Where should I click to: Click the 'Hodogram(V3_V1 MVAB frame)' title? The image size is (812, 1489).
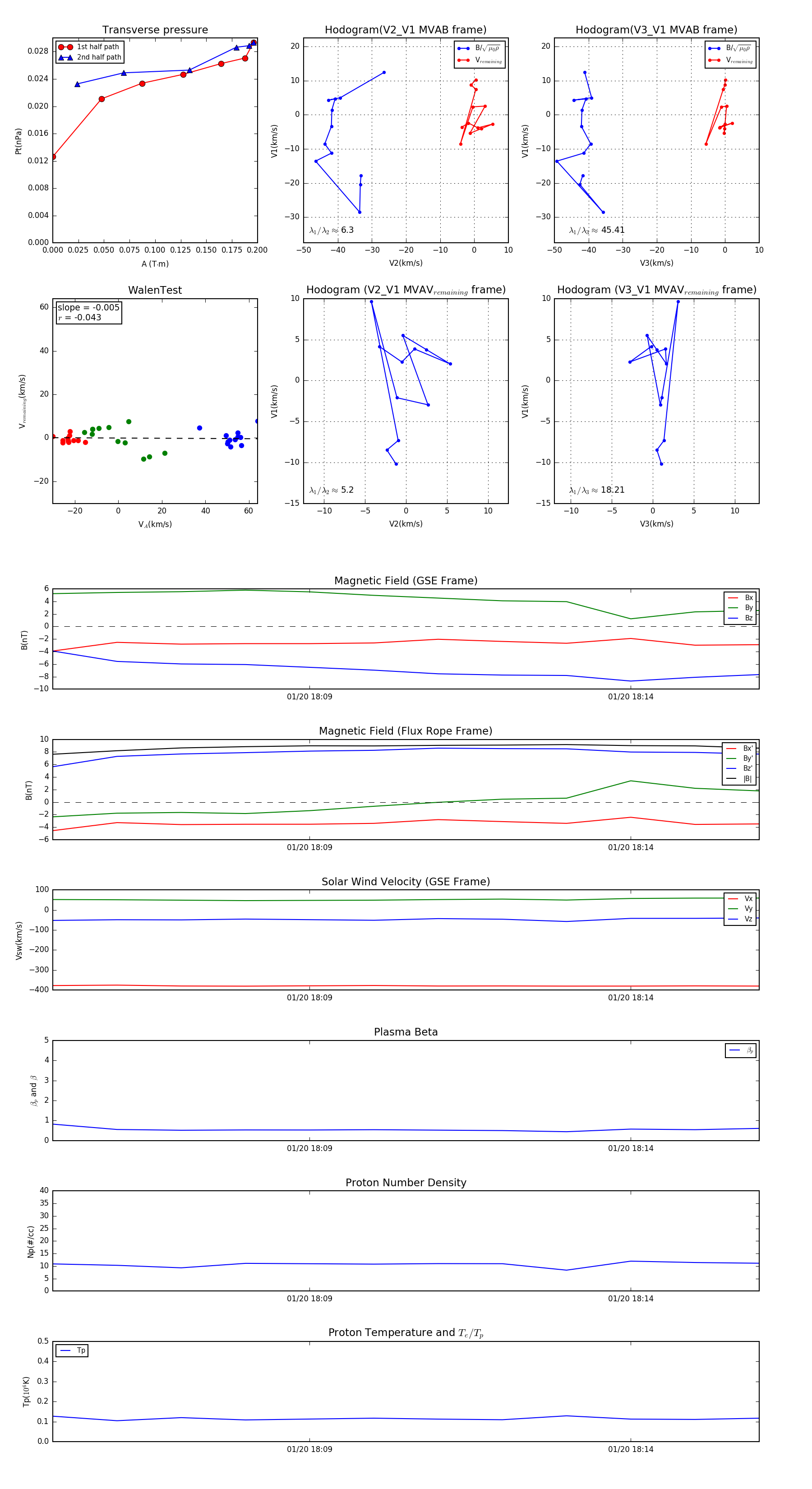tap(656, 30)
